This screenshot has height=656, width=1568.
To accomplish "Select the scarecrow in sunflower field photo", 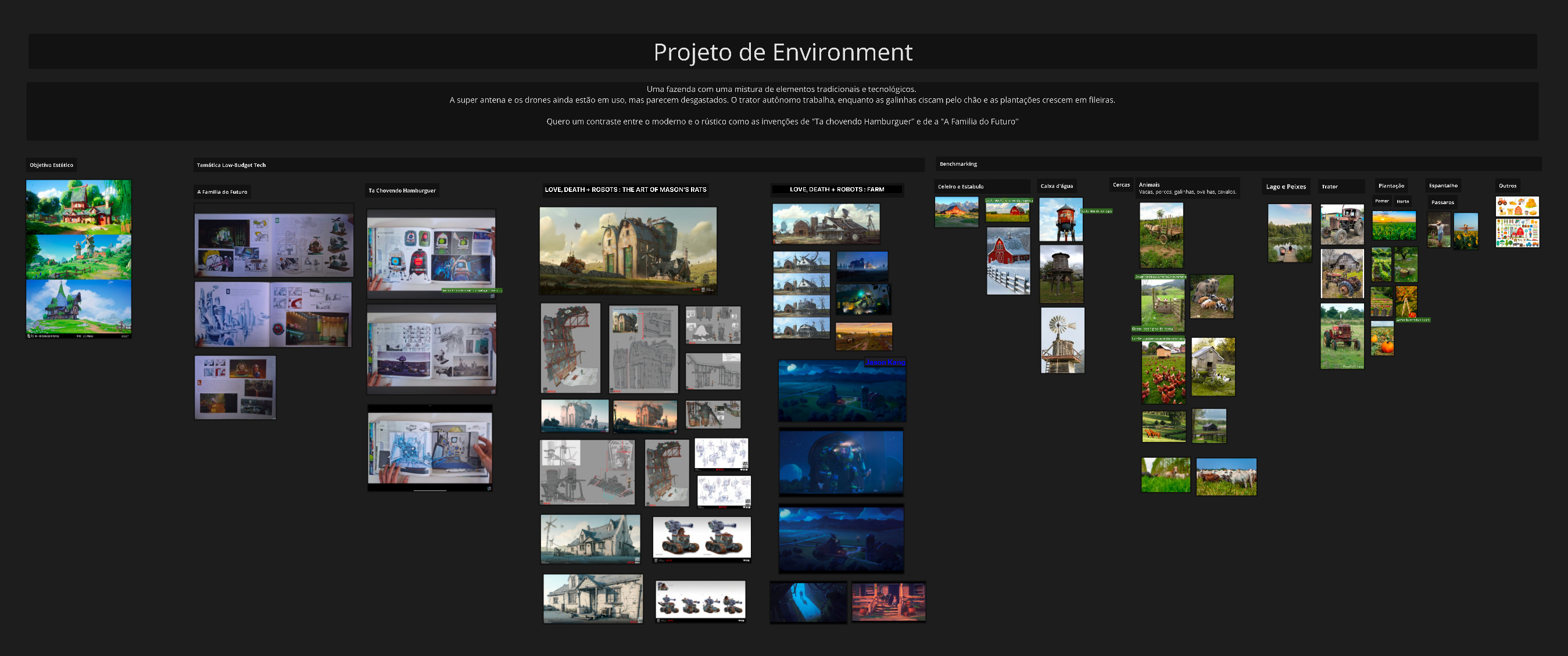I will click(x=1466, y=231).
